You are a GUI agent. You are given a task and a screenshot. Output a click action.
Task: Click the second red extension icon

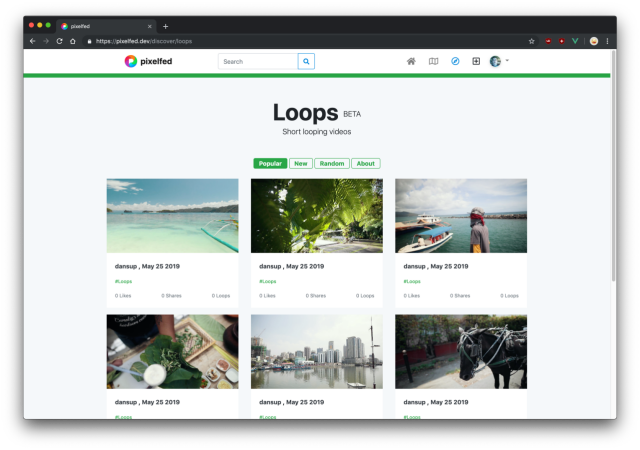pyautogui.click(x=562, y=41)
